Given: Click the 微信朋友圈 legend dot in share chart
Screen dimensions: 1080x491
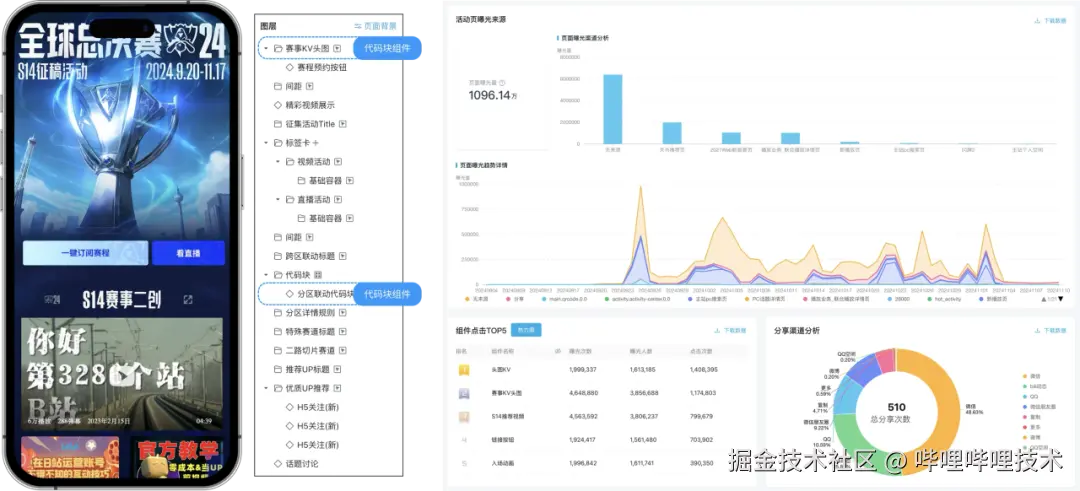Looking at the screenshot, I should [x=1025, y=407].
